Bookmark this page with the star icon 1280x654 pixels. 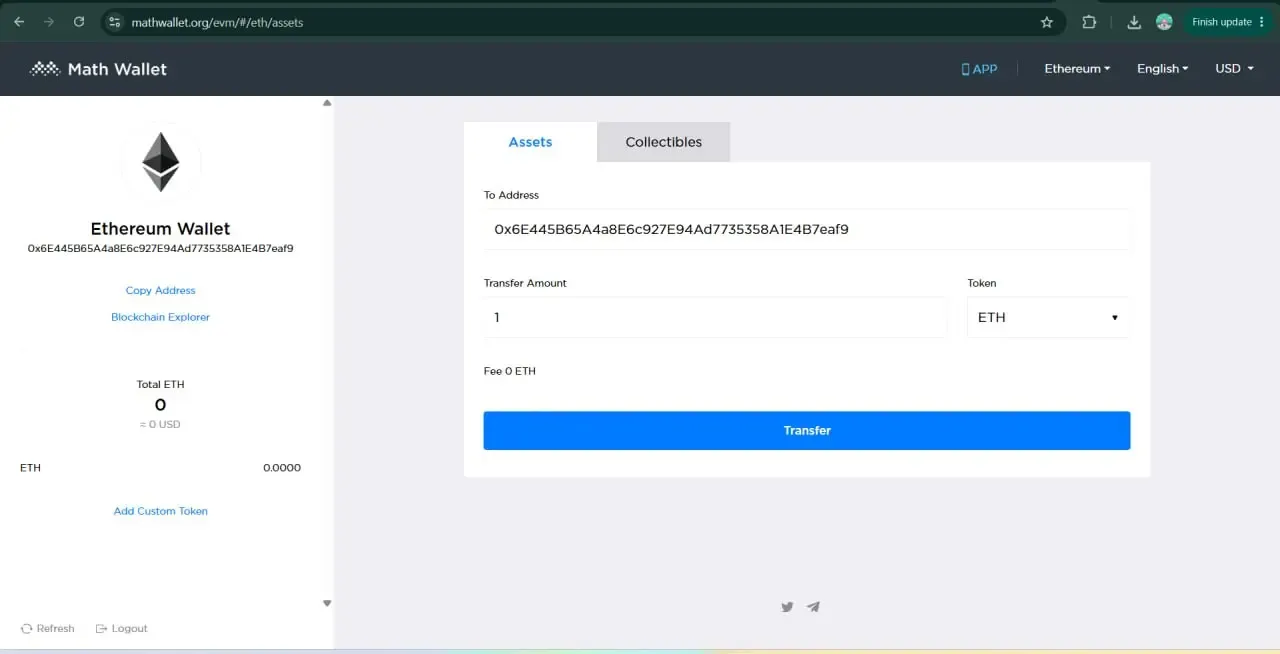click(x=1047, y=22)
